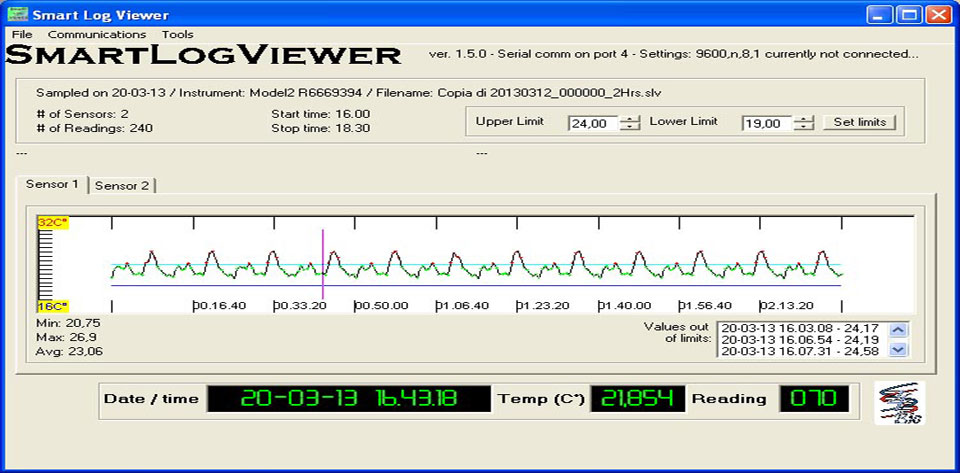Click the Set limits button
Screen dimensions: 960x473
(x=860, y=122)
